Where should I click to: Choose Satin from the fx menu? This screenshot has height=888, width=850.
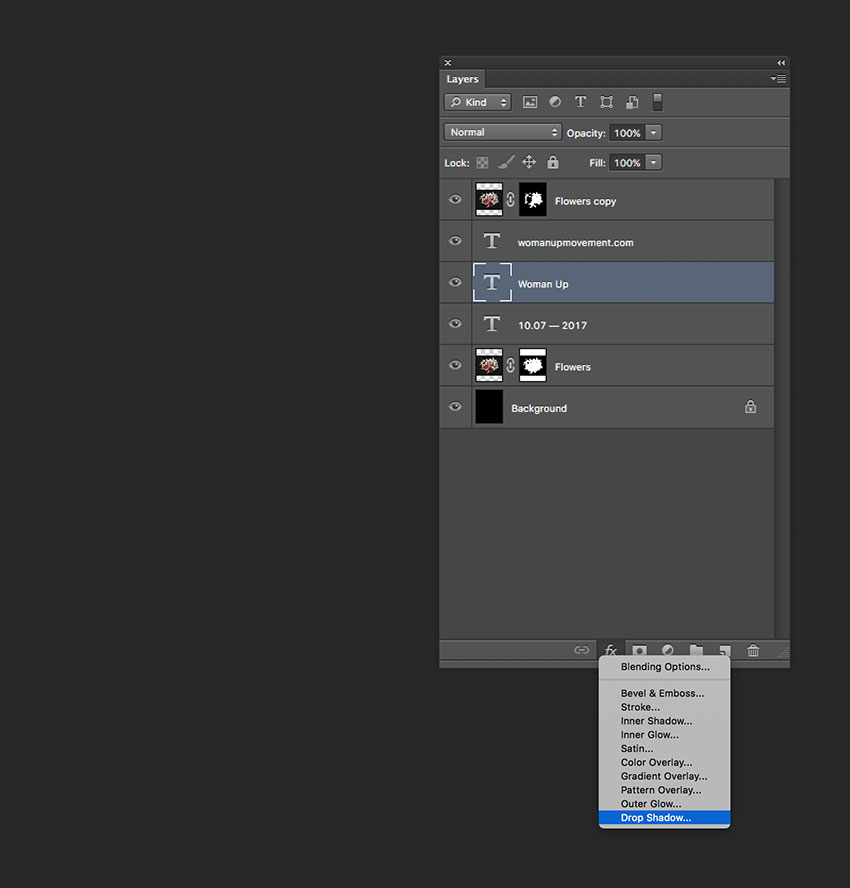click(x=664, y=749)
